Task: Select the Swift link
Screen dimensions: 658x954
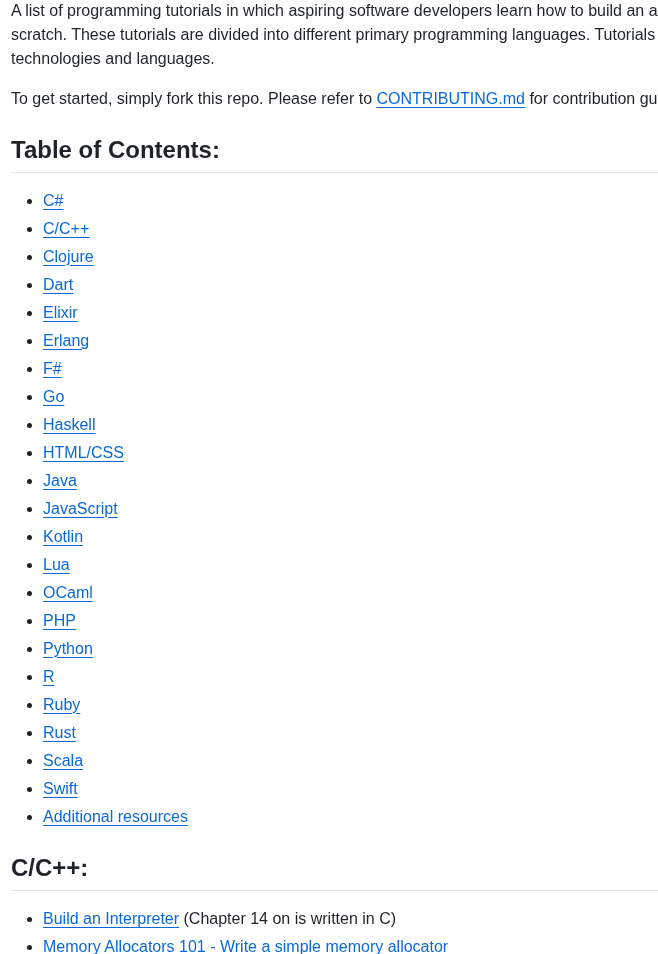Action: pyautogui.click(x=60, y=789)
